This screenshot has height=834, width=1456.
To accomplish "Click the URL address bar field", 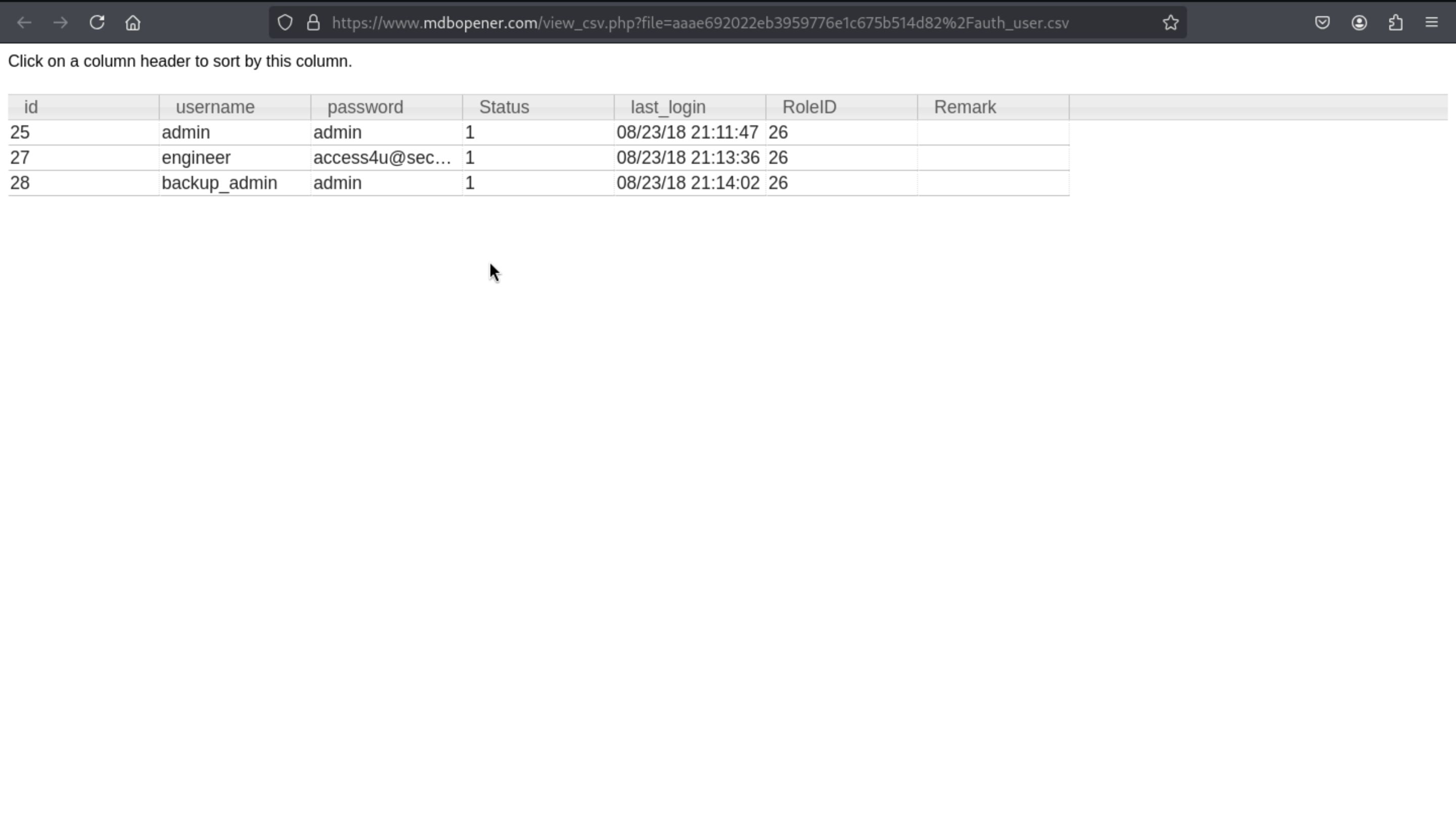I will [700, 23].
